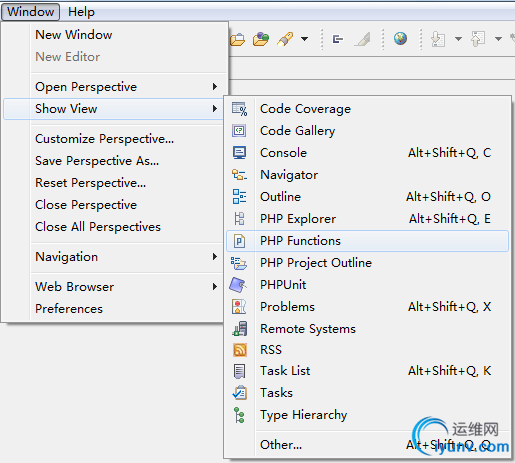The width and height of the screenshot is (515, 463).
Task: Click the 'Alt+Shift+Q, E' PHP Explorer shortcut
Action: tap(450, 219)
